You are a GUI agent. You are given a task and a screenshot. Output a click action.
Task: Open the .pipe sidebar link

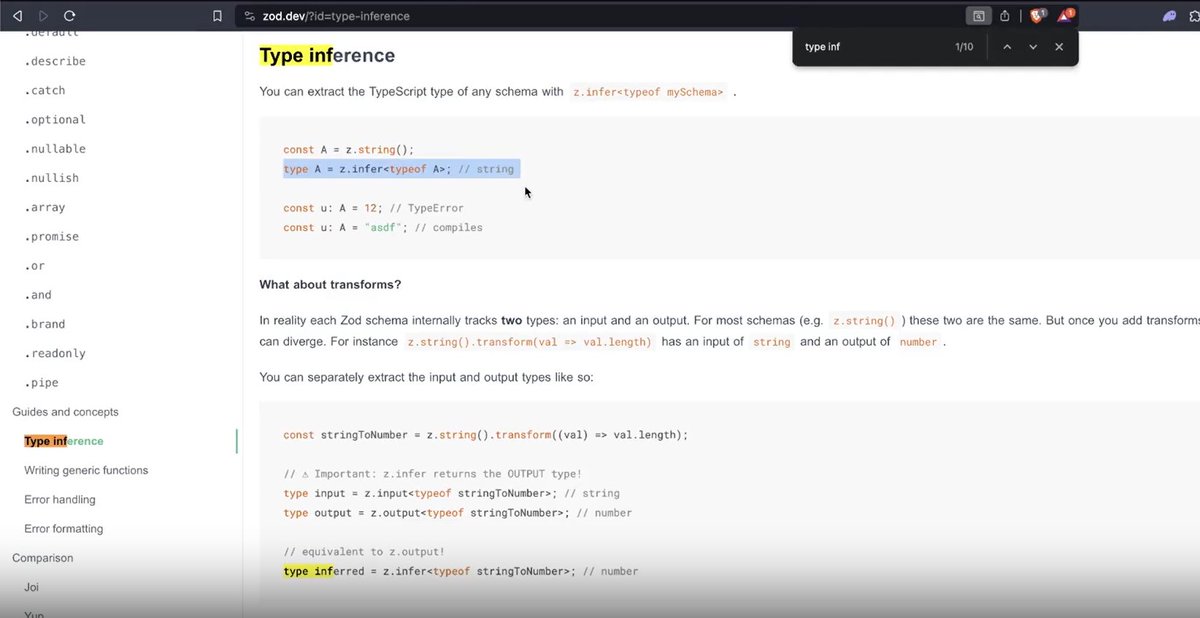[42, 383]
